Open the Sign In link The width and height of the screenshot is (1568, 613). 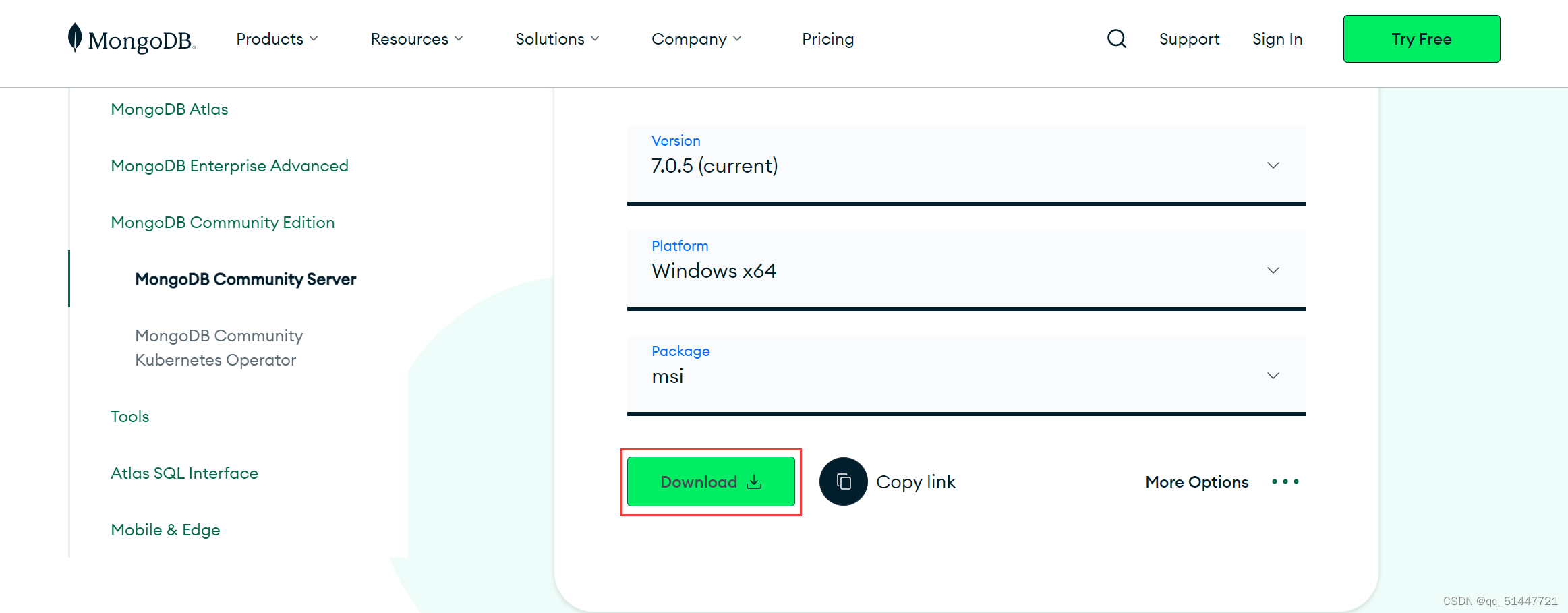point(1277,39)
